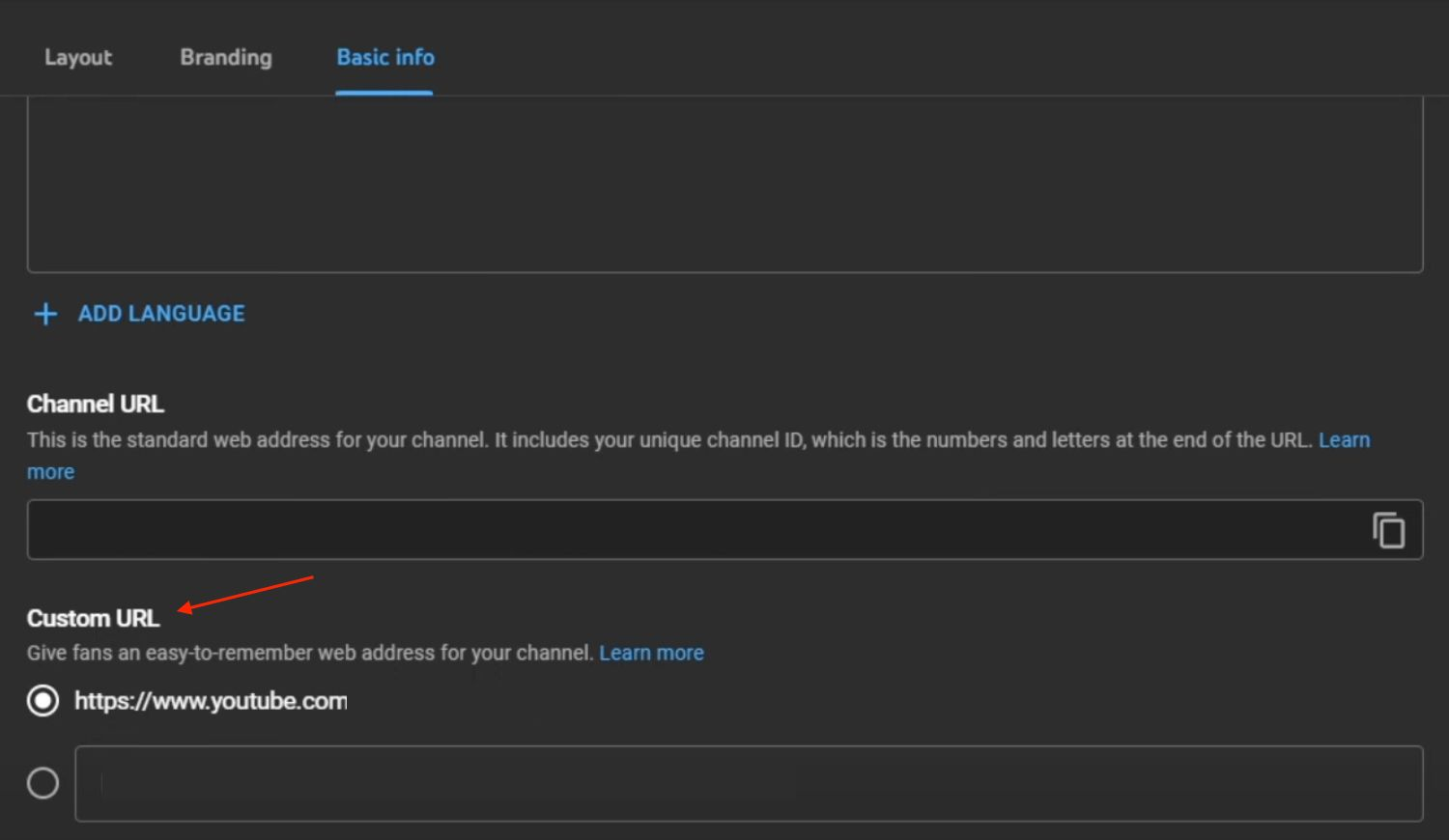Viewport: 1449px width, 840px height.
Task: Select the https://www.youtube.com radio option
Action: tap(43, 701)
